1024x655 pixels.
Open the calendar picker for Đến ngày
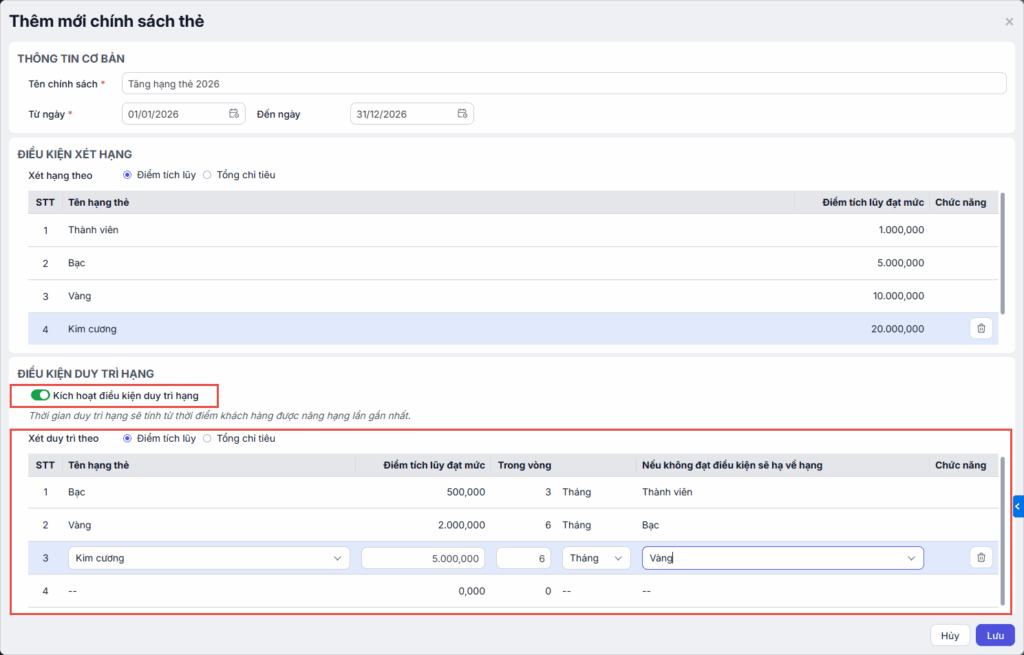click(462, 114)
